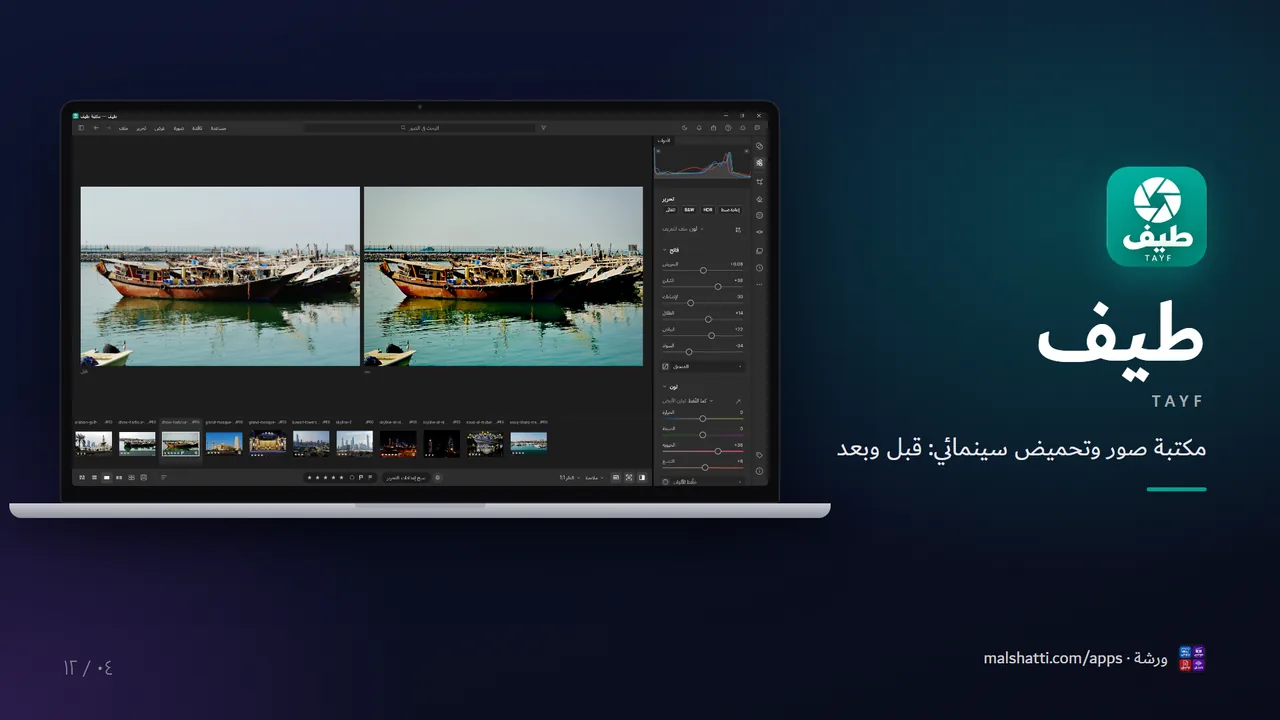Click the exposure slider handle

703,270
